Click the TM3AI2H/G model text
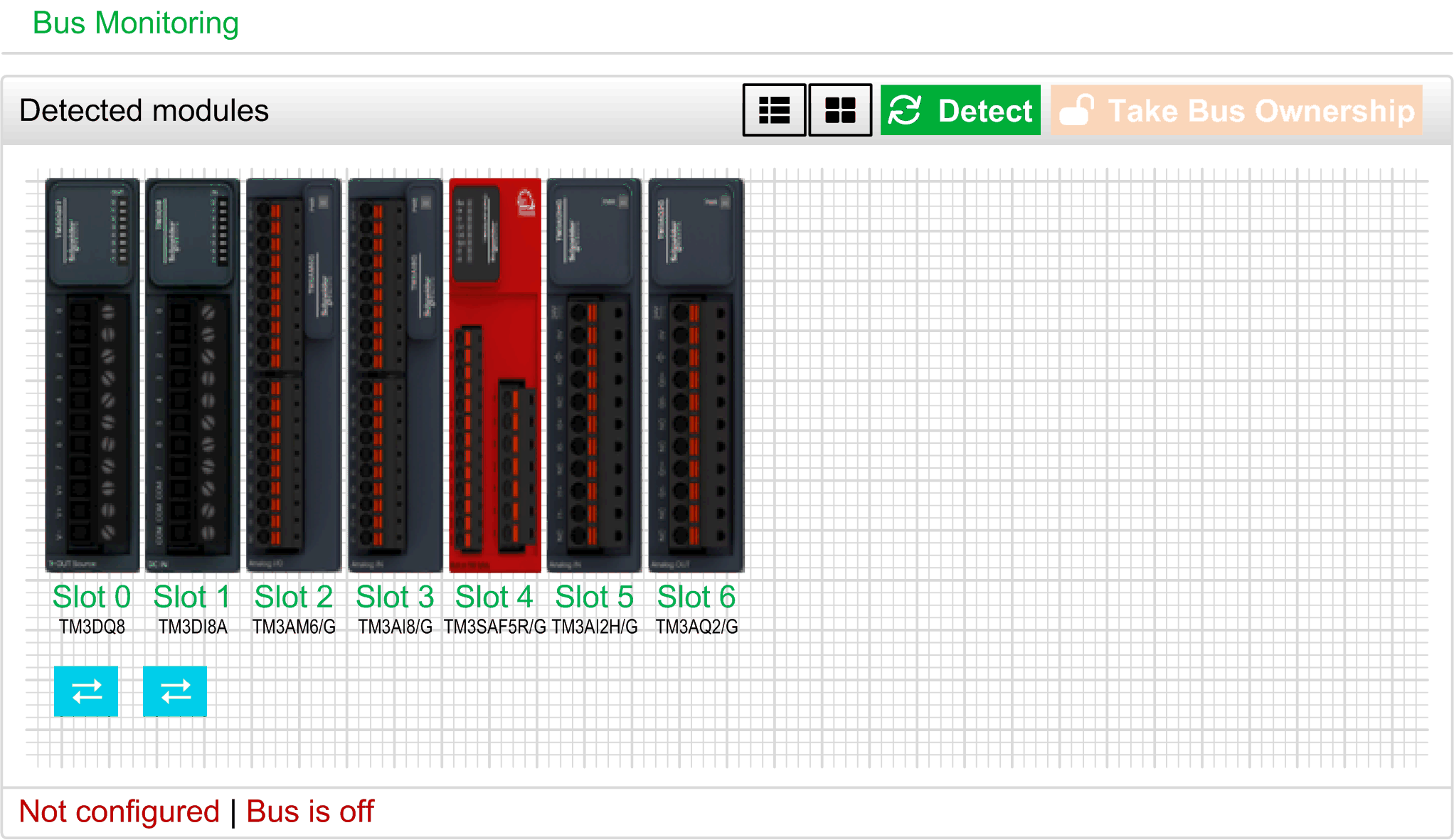 pos(595,627)
